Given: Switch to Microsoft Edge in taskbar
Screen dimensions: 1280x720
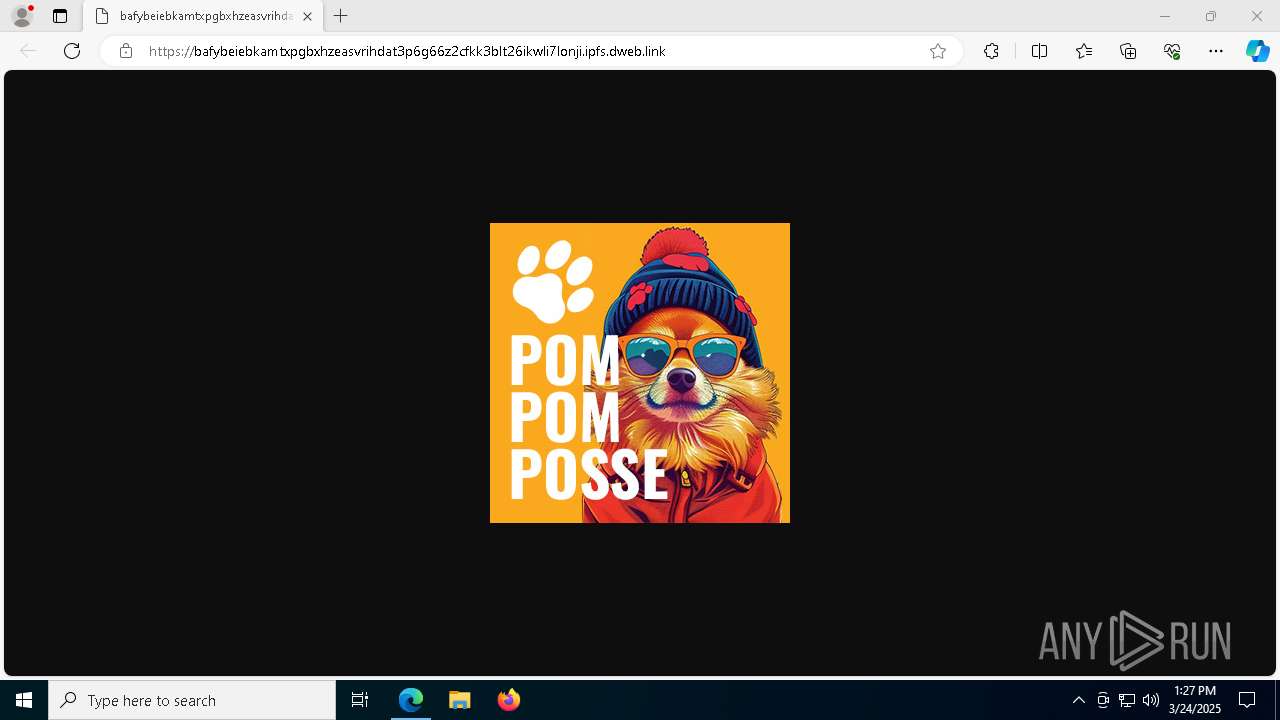Looking at the screenshot, I should pos(411,700).
